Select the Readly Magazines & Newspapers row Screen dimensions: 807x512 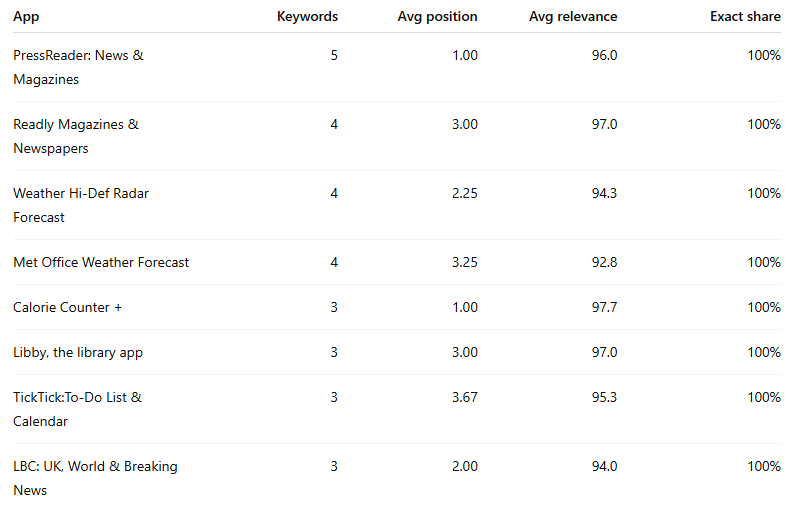tap(397, 136)
